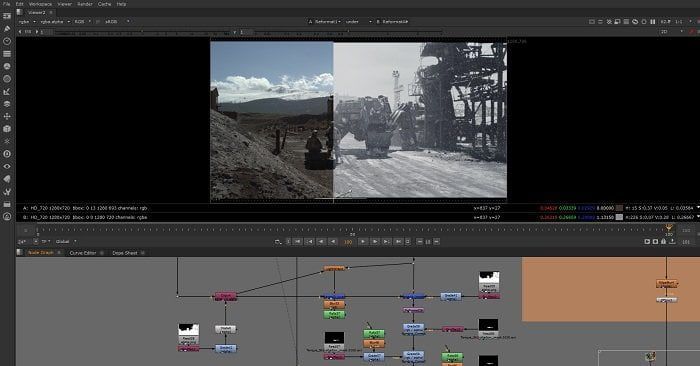Open the MetaData nodes toolbar menu
This screenshot has width=700, height=366.
7,179
